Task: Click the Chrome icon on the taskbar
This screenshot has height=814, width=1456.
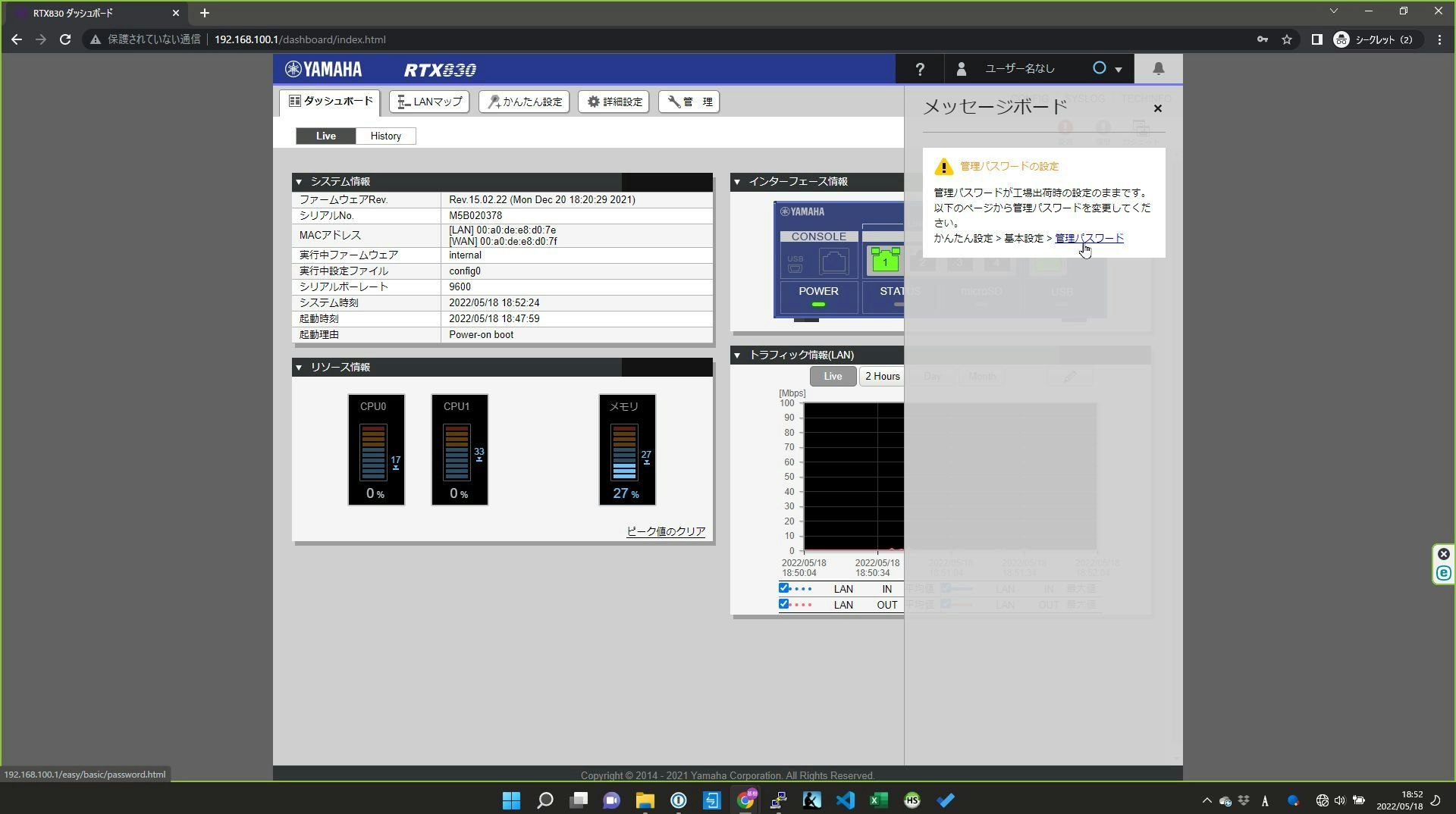Action: tap(745, 800)
